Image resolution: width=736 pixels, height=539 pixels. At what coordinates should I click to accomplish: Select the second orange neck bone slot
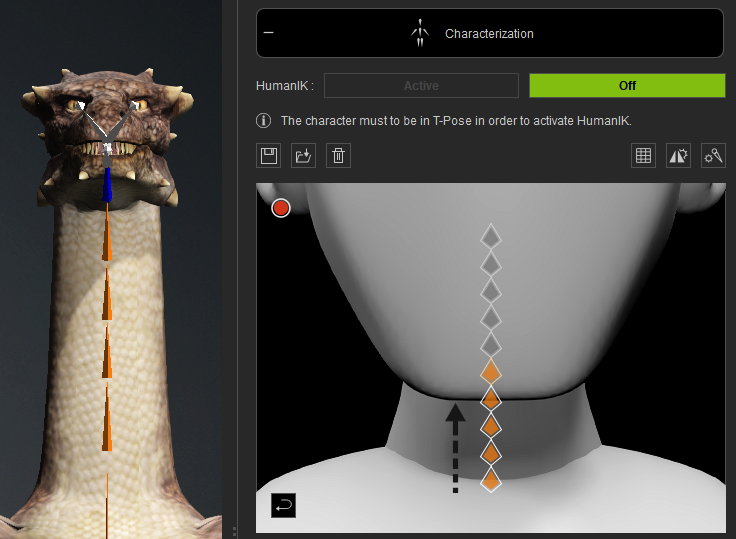pyautogui.click(x=491, y=400)
